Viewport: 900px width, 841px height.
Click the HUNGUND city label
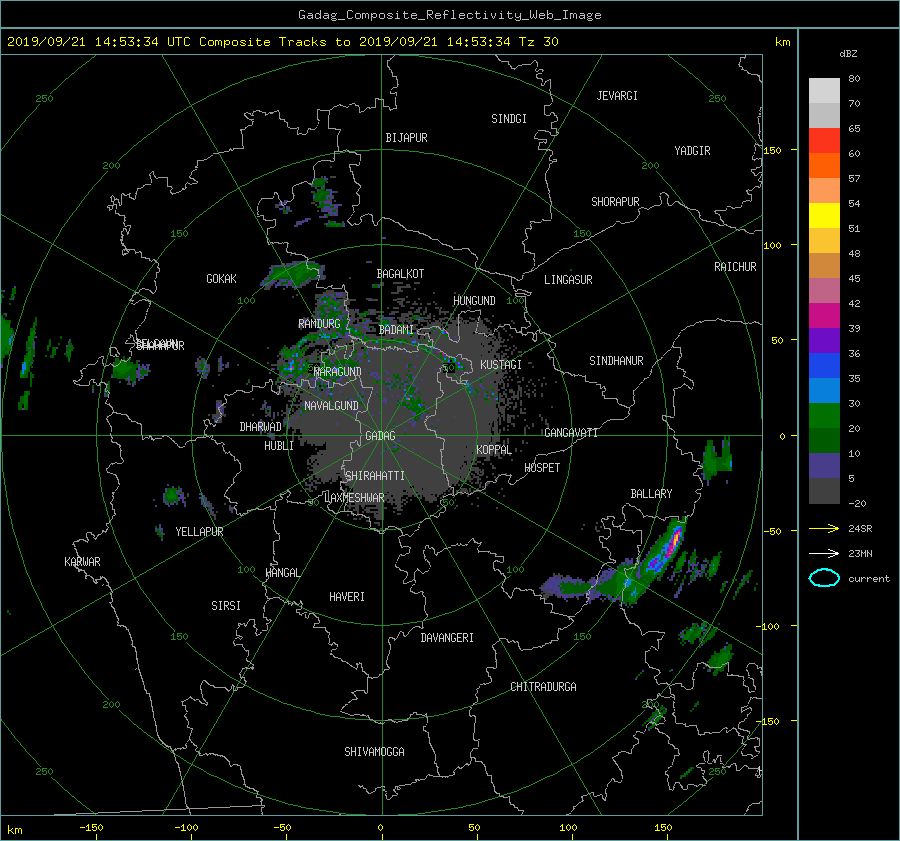474,301
